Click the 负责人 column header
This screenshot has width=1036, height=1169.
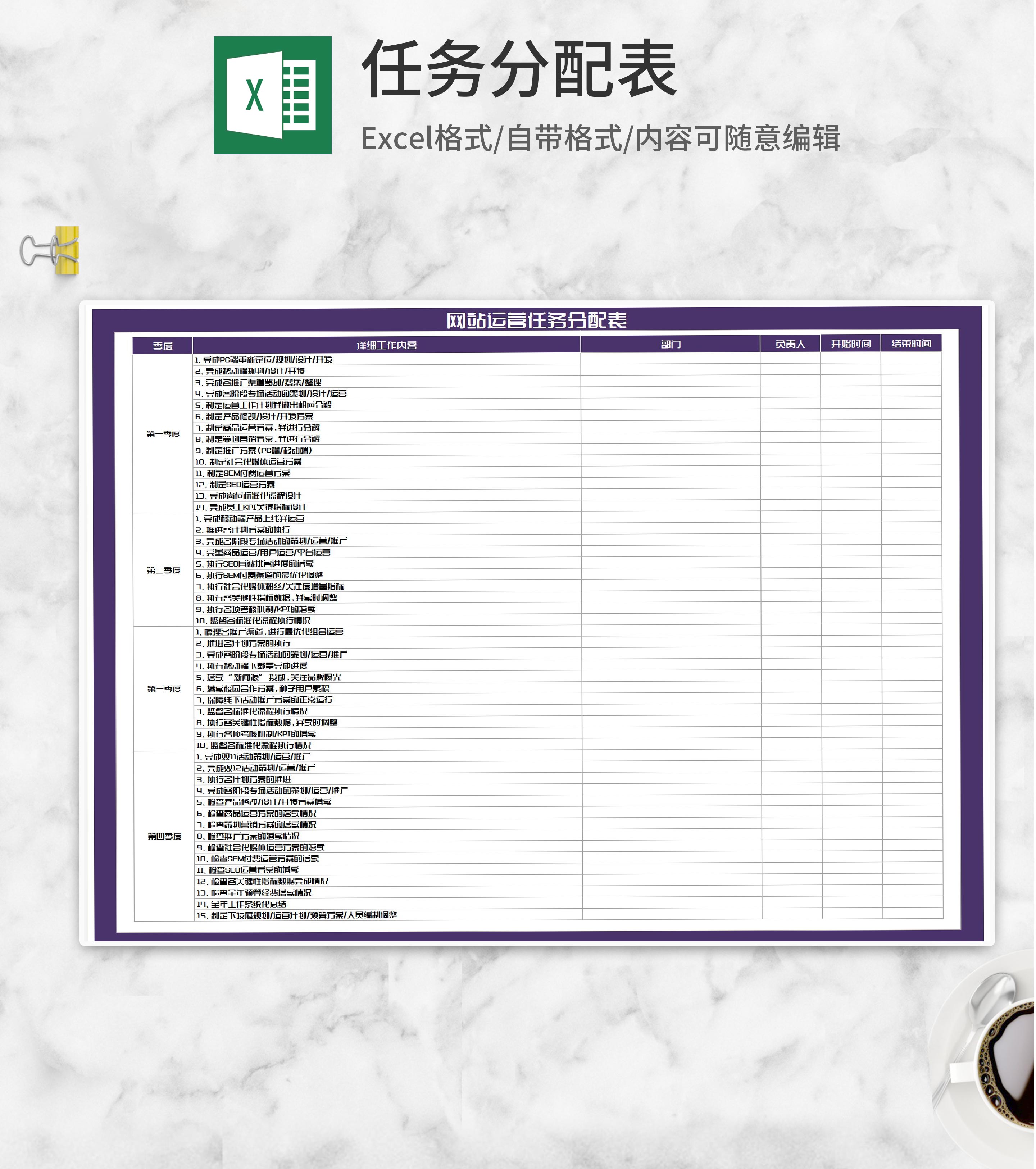coord(791,344)
